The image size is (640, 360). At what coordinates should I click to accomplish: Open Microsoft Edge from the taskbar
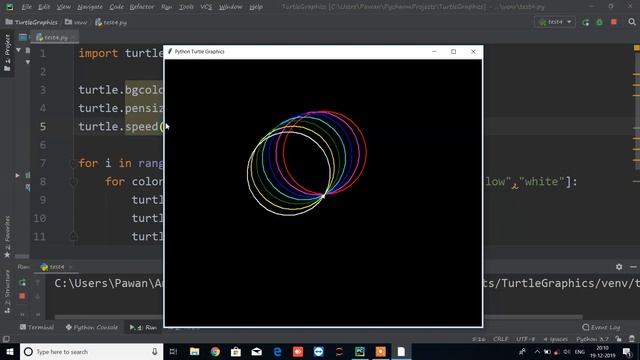(x=277, y=351)
